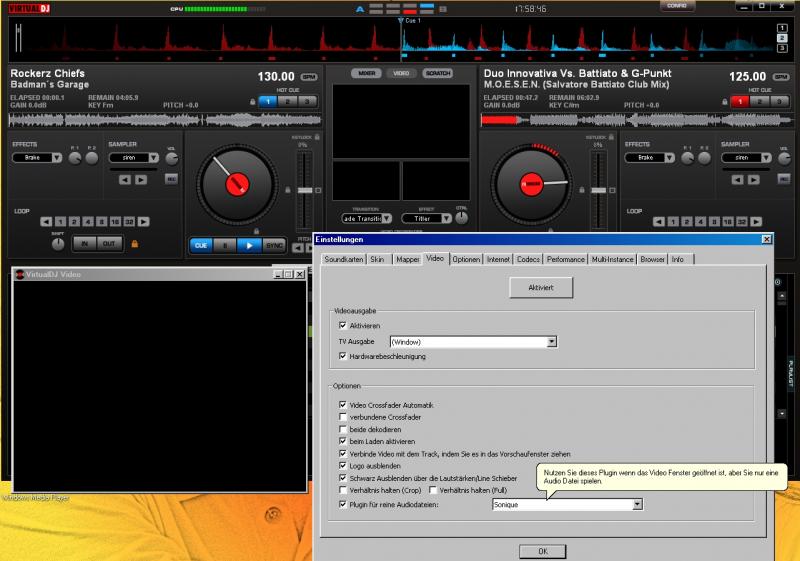800x561 pixels.
Task: Open the Codecs tab
Action: (528, 260)
